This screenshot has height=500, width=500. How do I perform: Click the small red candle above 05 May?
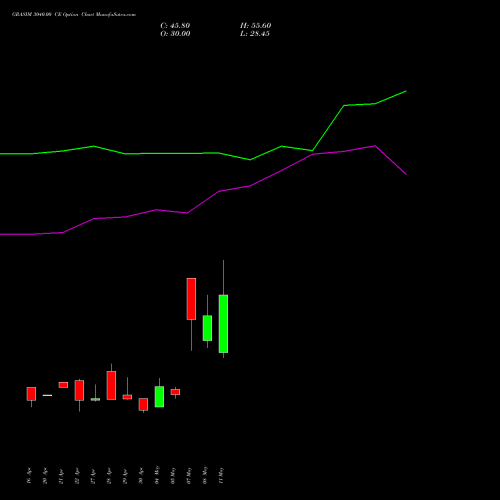coord(175,392)
